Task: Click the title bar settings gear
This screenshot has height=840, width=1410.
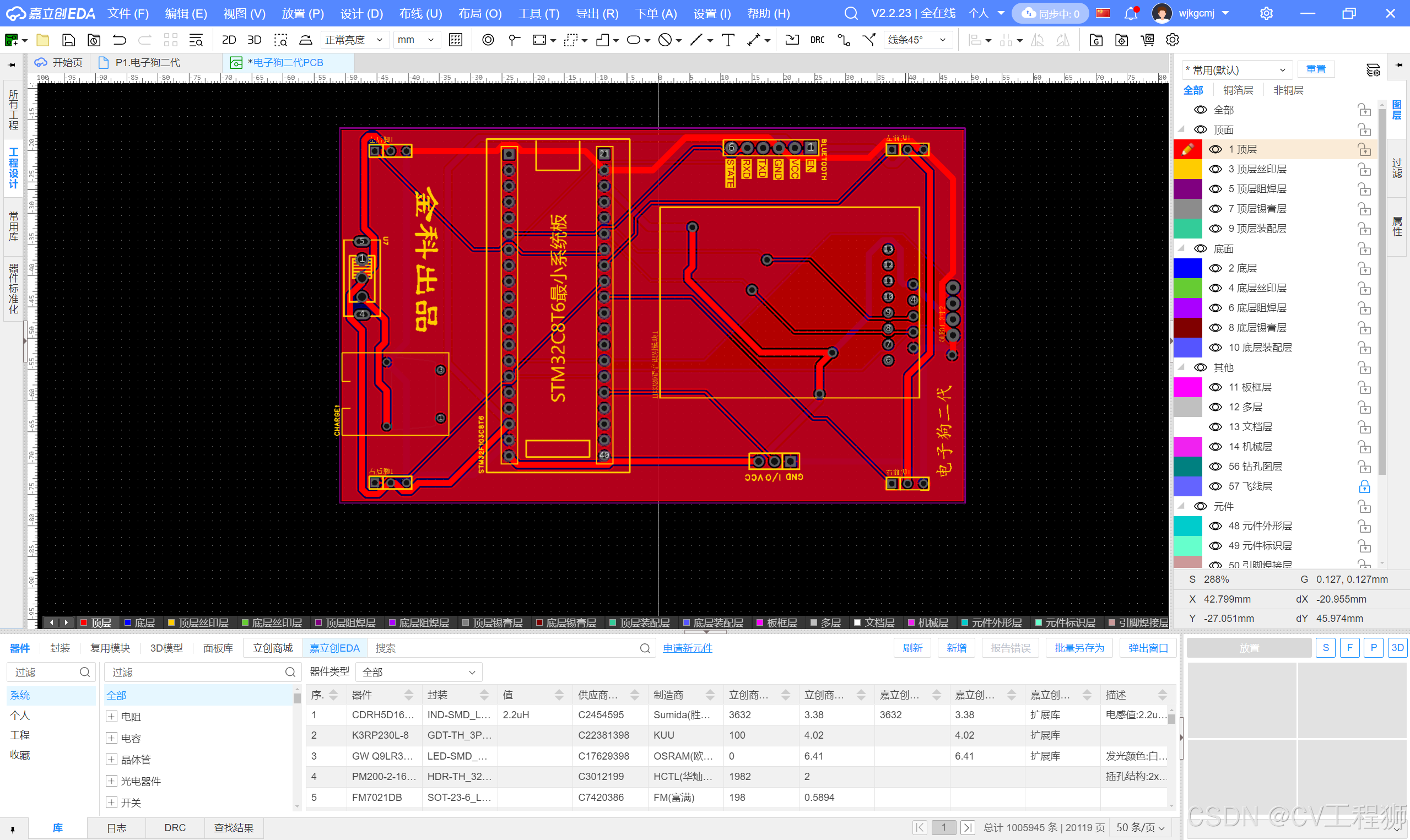Action: click(x=1266, y=13)
